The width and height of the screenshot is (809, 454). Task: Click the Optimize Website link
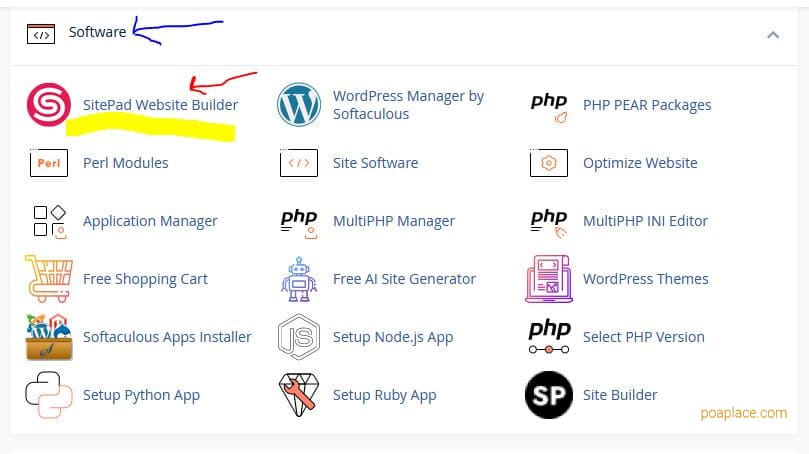[x=640, y=163]
